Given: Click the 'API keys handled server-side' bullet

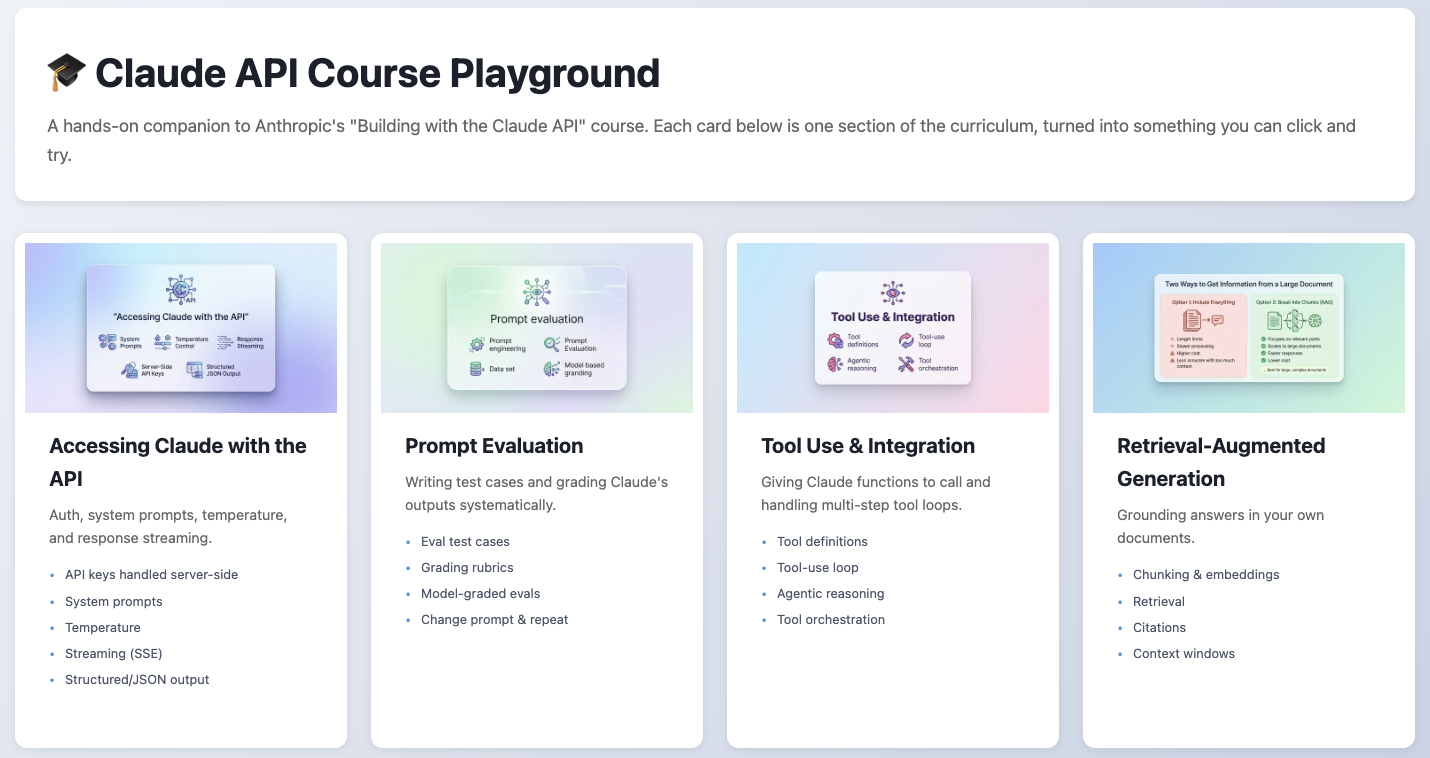Looking at the screenshot, I should click(152, 575).
